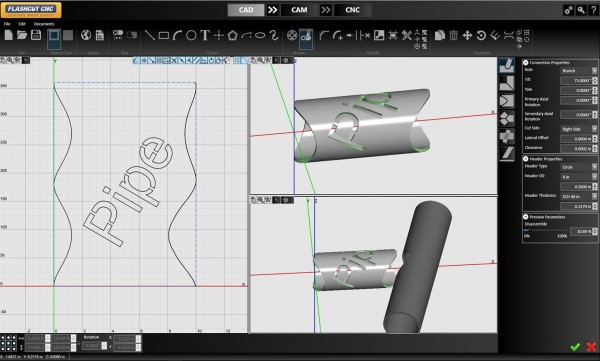600x361 pixels.
Task: Switch to the CAM tab
Action: click(x=299, y=10)
